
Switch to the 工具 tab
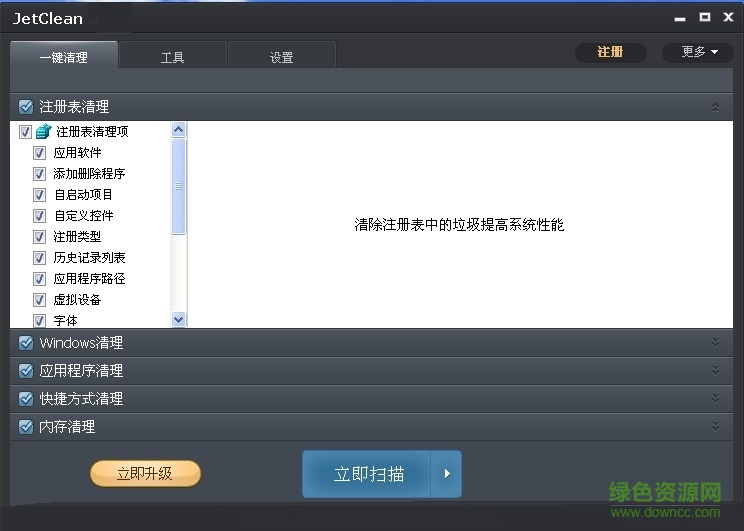pyautogui.click(x=172, y=57)
